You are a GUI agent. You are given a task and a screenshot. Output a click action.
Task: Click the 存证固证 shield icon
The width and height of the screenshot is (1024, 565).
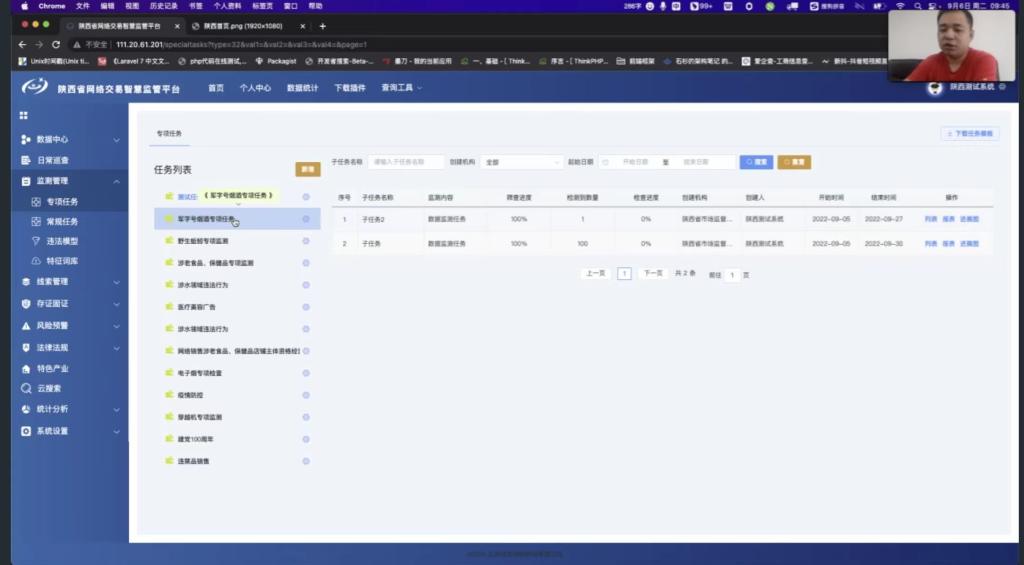pyautogui.click(x=25, y=304)
